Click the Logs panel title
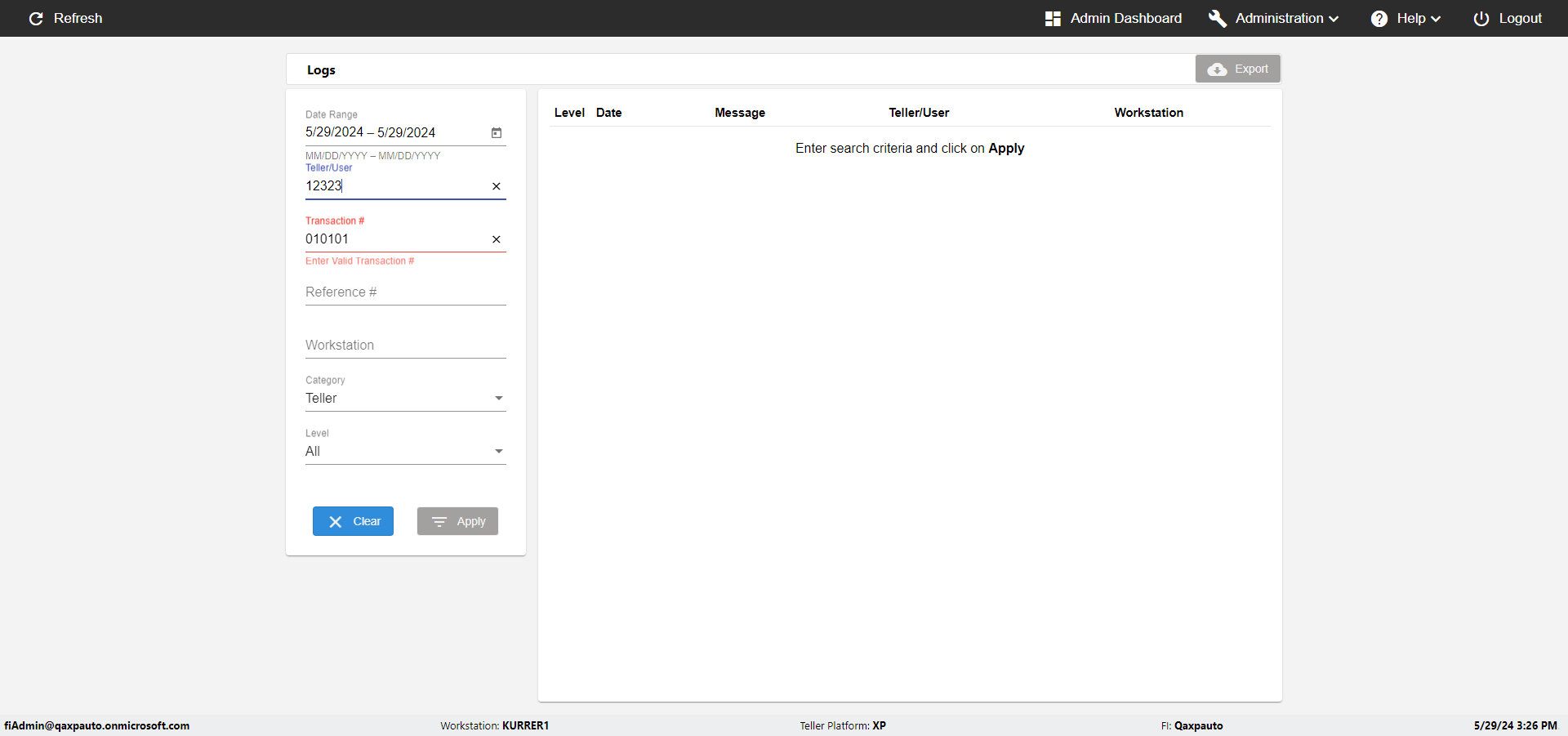Image resolution: width=1568 pixels, height=736 pixels. click(321, 70)
